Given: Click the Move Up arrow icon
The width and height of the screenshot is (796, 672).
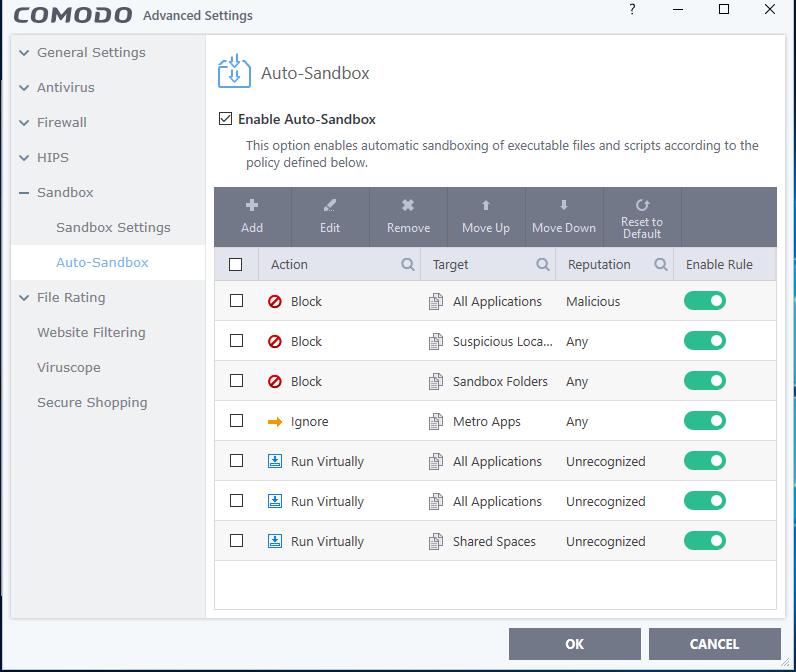Looking at the screenshot, I should [486, 205].
